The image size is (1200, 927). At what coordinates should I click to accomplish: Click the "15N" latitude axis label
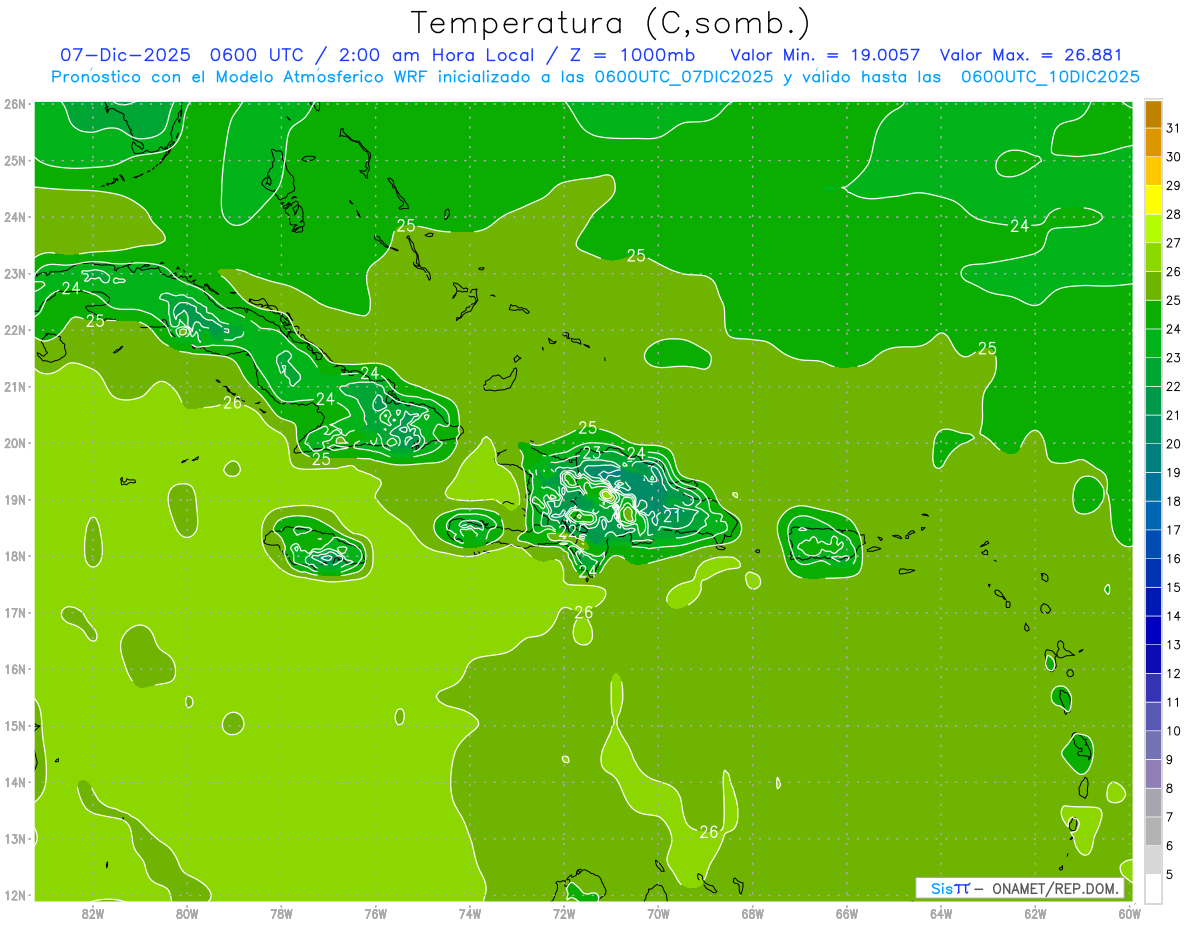pos(15,725)
